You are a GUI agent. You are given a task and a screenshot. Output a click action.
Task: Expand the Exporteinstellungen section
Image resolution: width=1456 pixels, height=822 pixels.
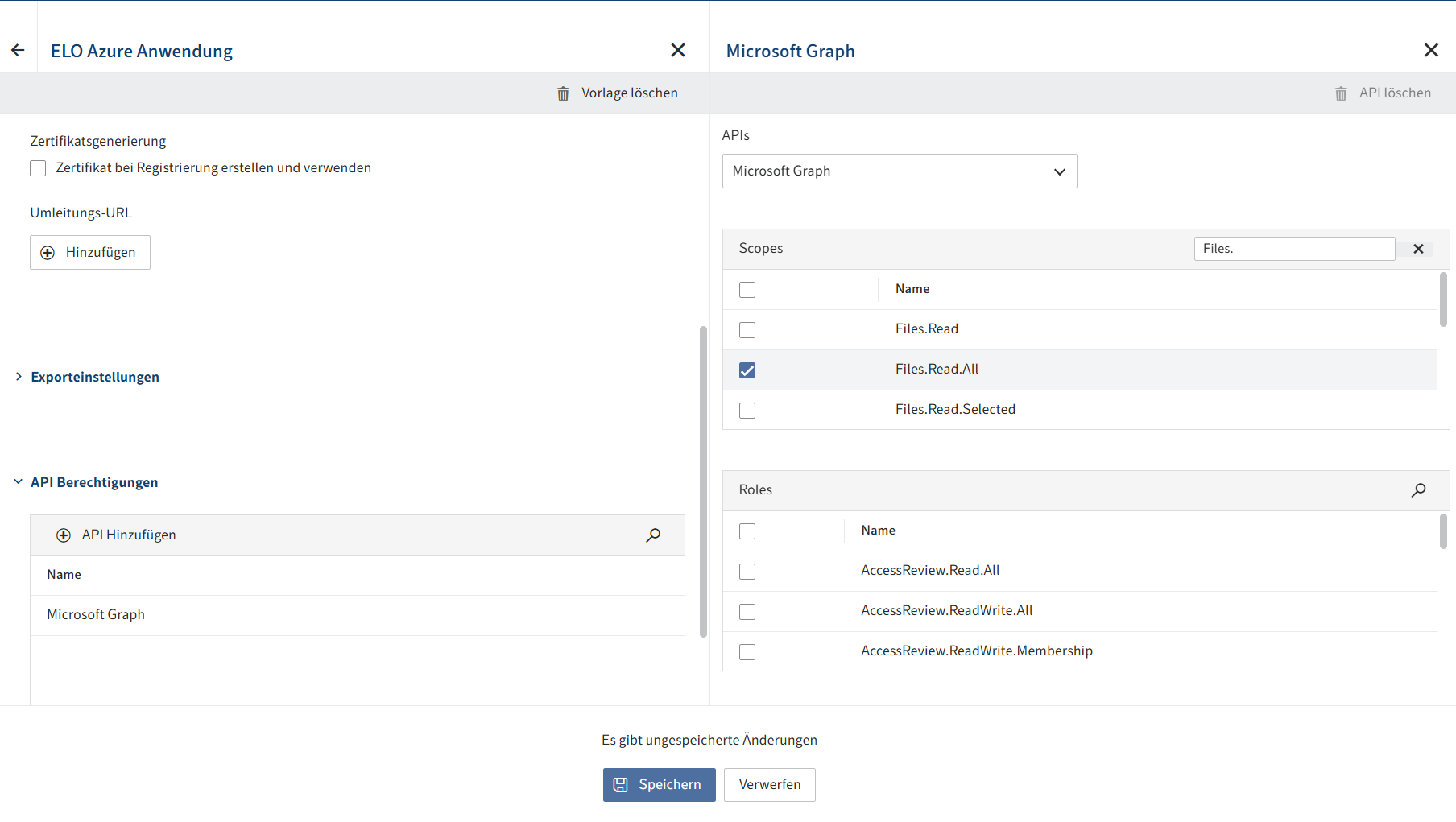tap(88, 377)
